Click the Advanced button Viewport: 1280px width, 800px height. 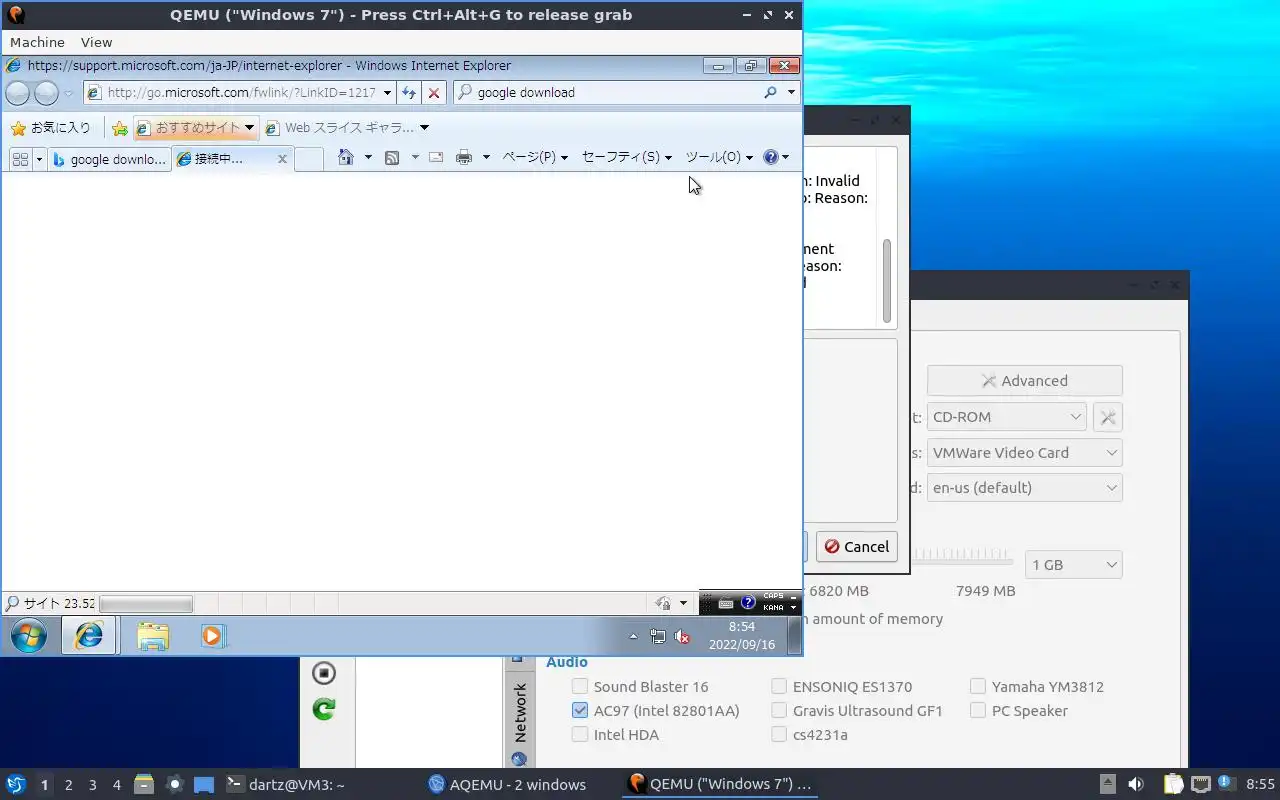(1025, 381)
